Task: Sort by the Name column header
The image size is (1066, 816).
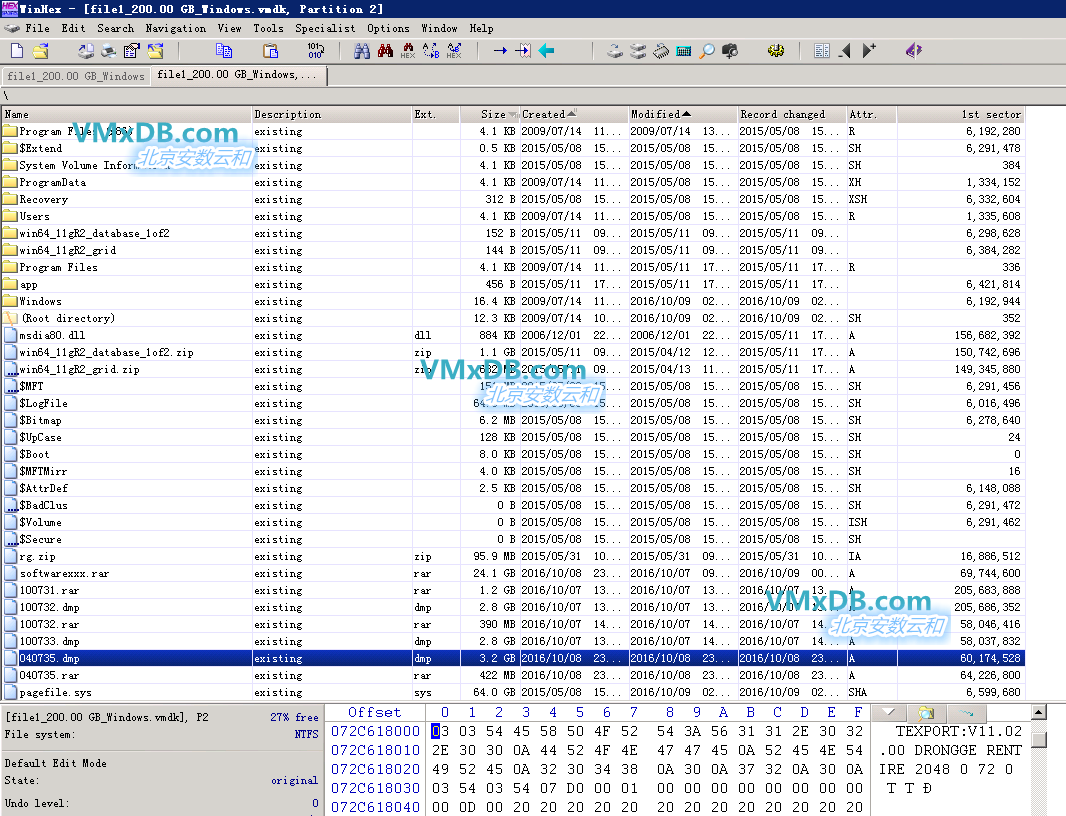Action: point(126,114)
